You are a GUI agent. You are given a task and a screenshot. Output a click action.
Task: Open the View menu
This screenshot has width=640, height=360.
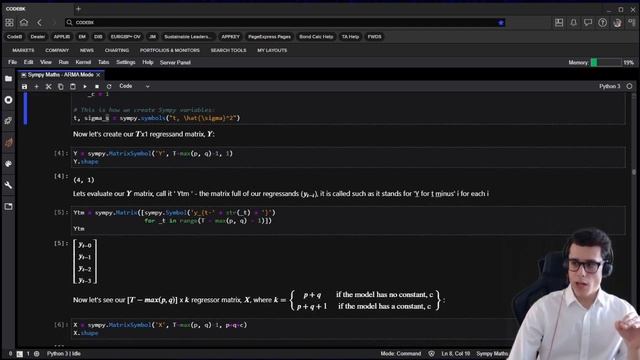46,62
